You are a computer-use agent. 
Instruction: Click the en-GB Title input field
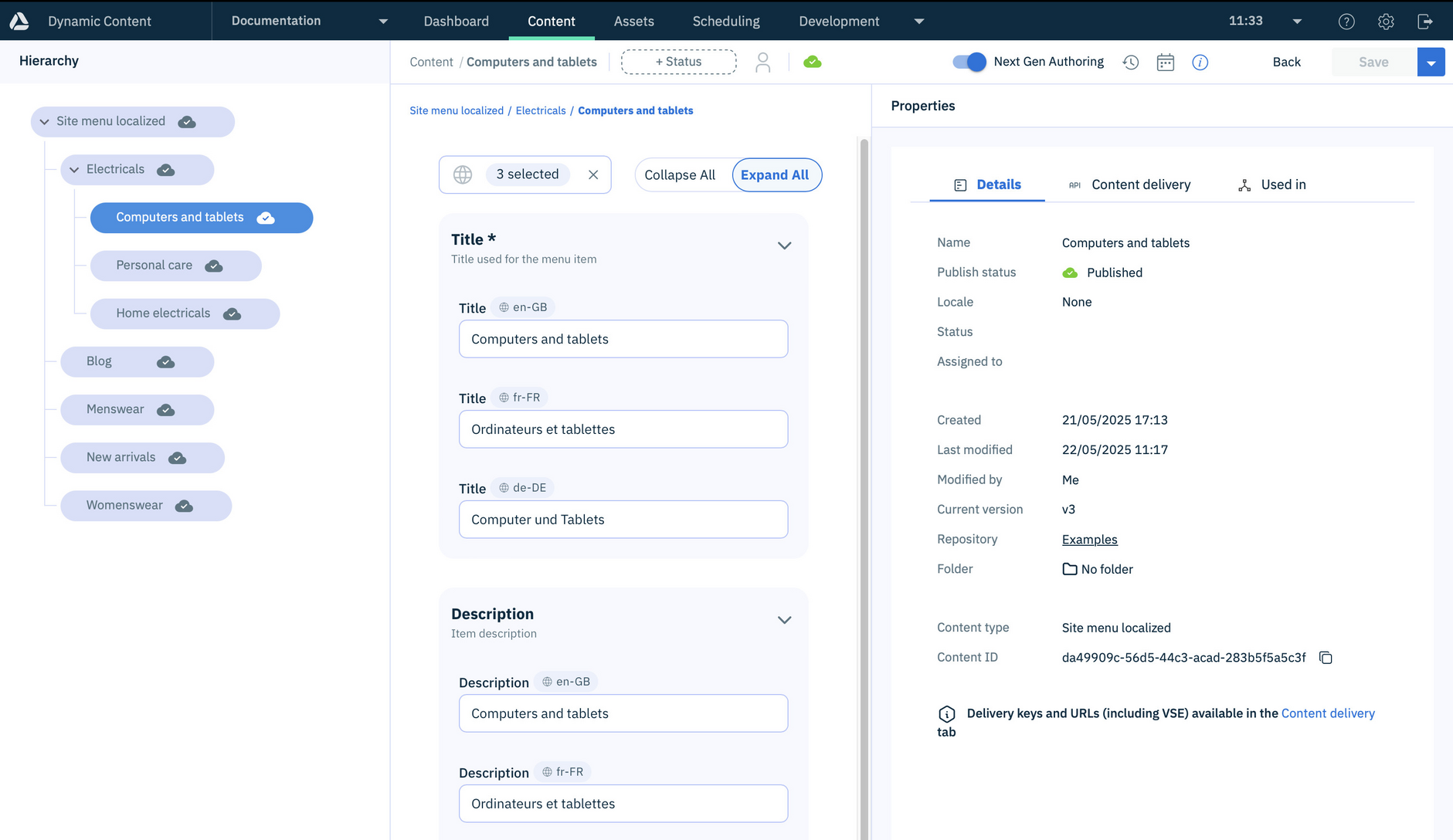click(x=623, y=339)
